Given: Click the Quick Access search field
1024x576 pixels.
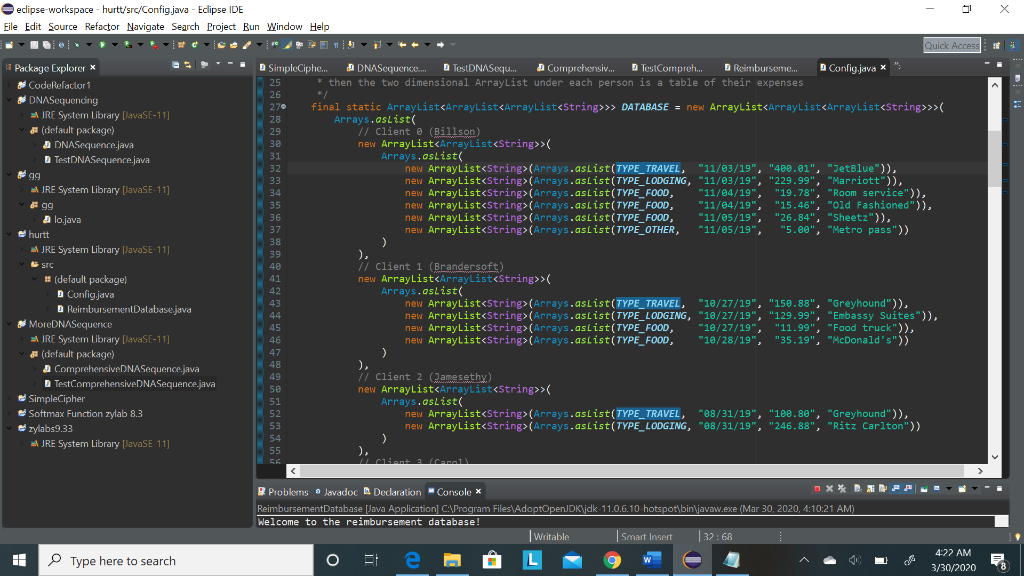Looking at the screenshot, I should point(951,45).
